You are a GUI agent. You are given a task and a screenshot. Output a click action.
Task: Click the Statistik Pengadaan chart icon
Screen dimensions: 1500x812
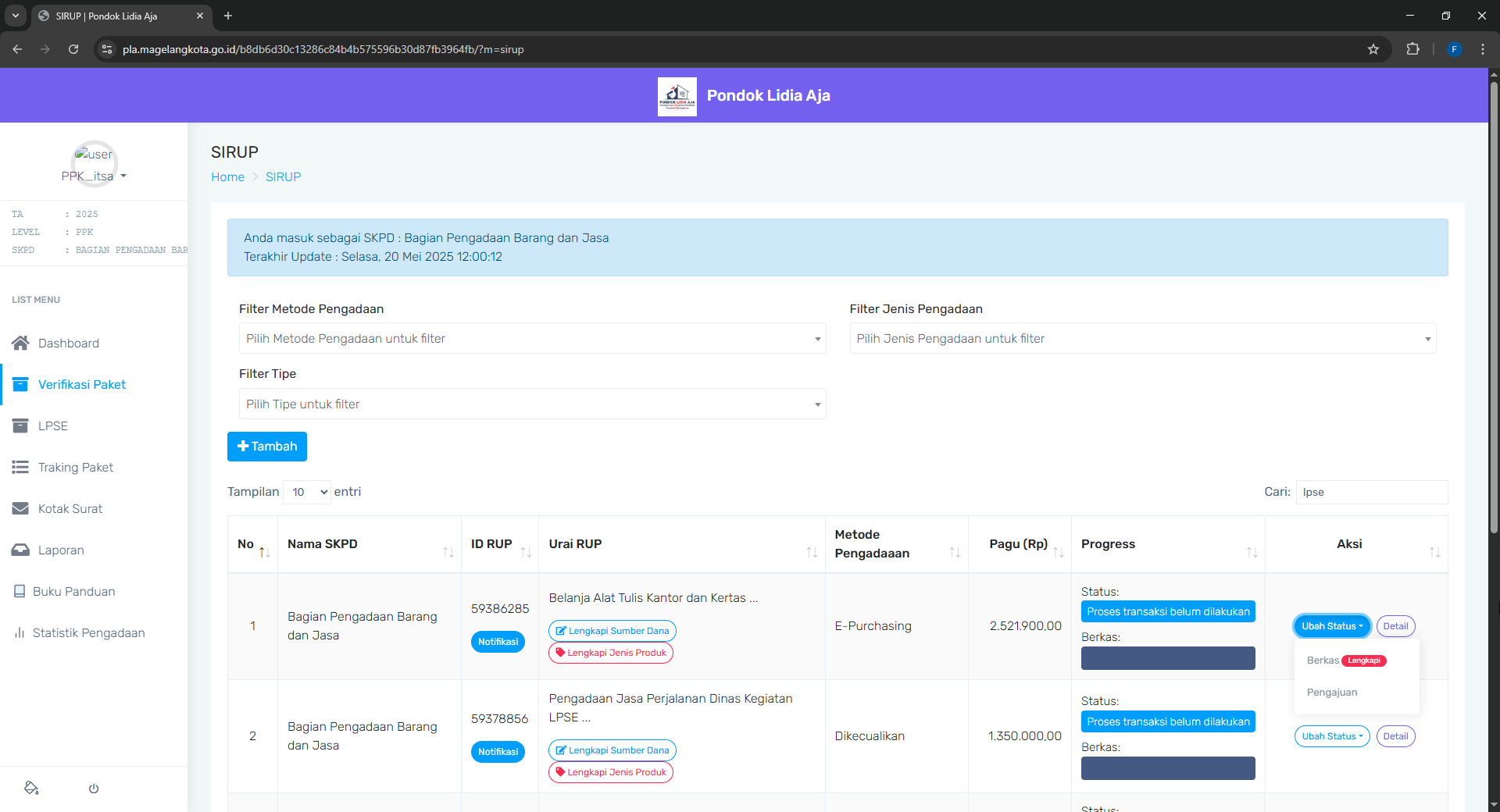[x=20, y=632]
